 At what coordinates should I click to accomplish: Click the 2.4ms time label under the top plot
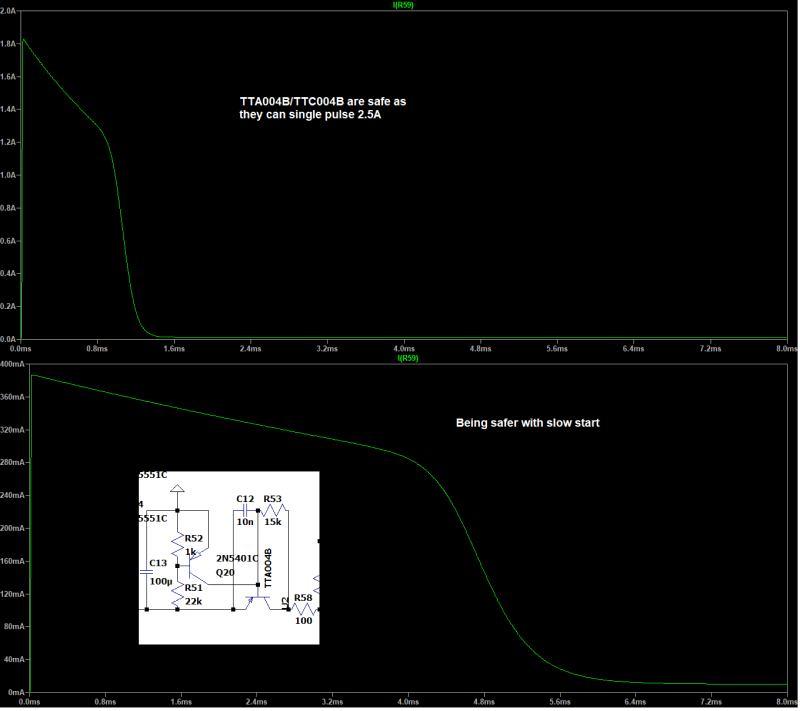click(x=251, y=349)
